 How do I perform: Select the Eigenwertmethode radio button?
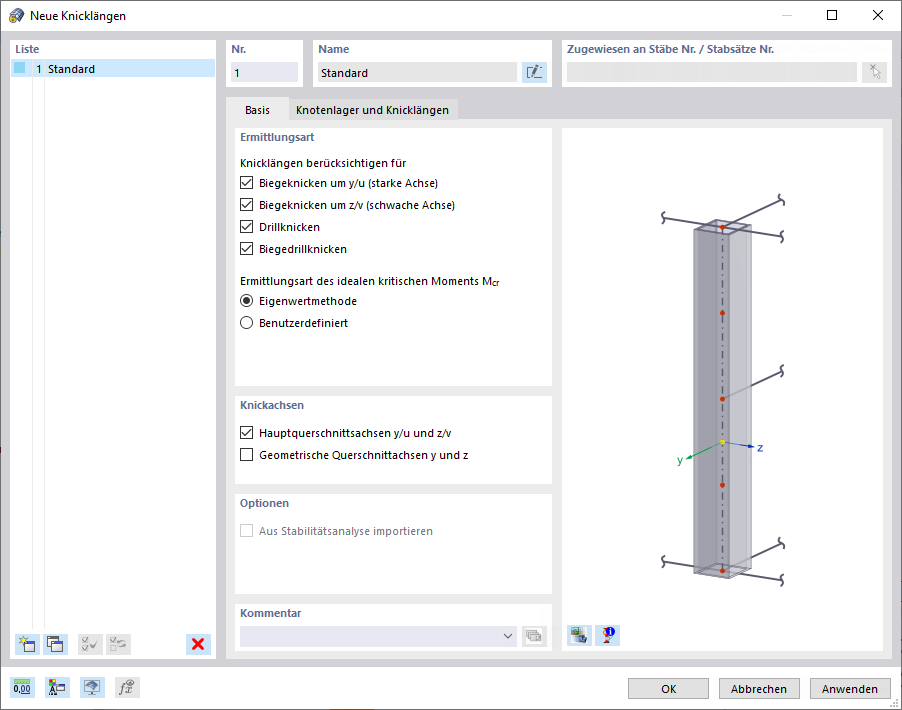point(246,301)
